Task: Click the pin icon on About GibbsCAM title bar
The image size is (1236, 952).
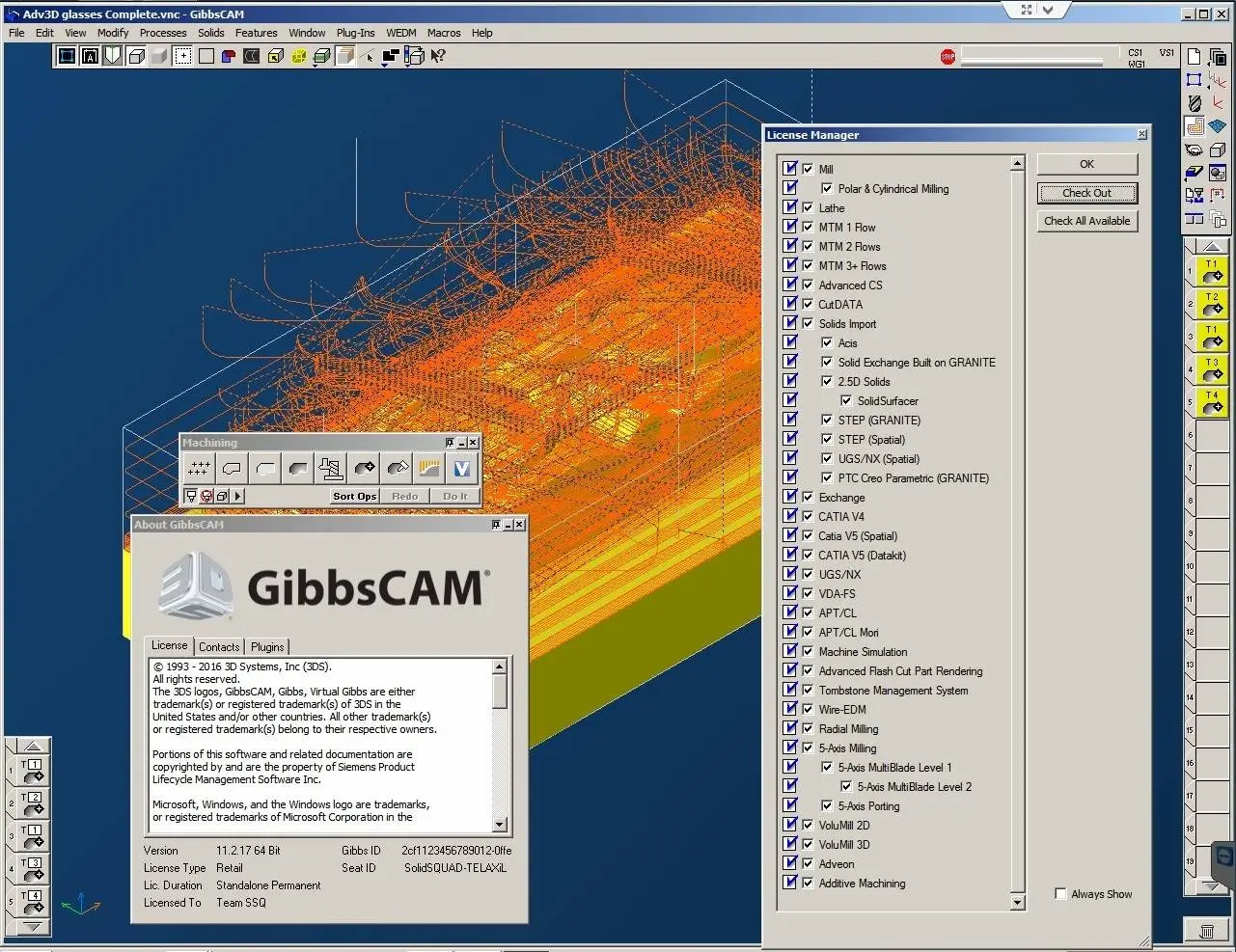Action: 496,525
